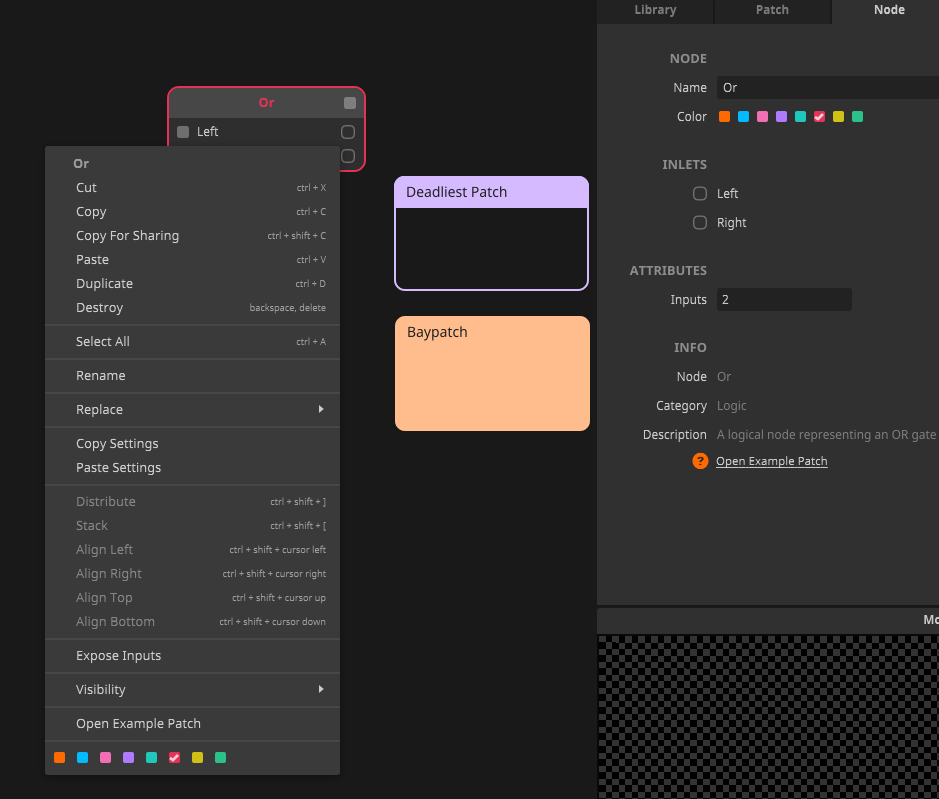Choose the blue swatch in the context menu
Image resolution: width=939 pixels, height=799 pixels.
[x=83, y=758]
